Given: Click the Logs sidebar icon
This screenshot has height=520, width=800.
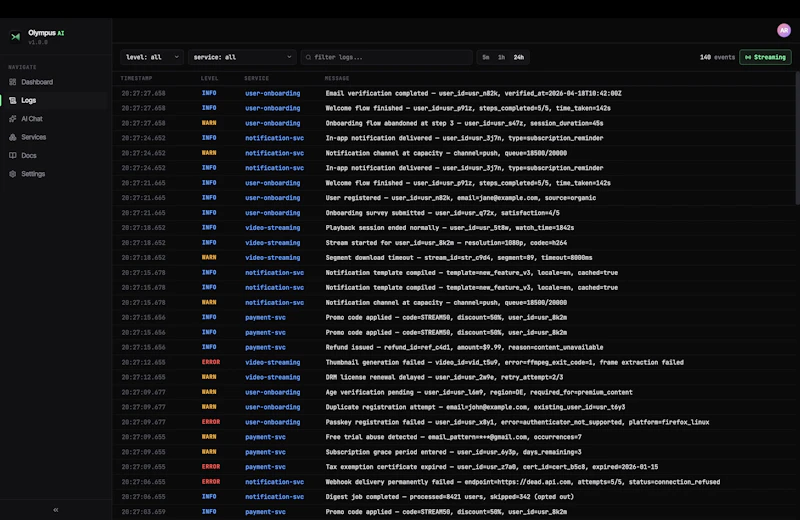Looking at the screenshot, I should (x=13, y=100).
